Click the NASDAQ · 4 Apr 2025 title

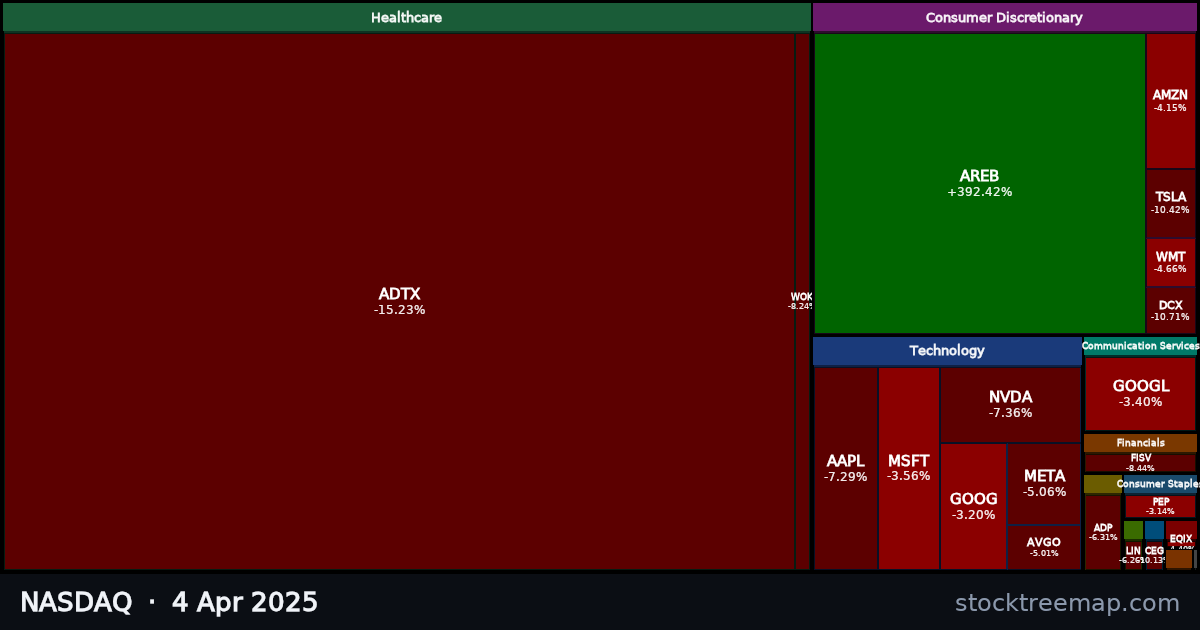169,602
